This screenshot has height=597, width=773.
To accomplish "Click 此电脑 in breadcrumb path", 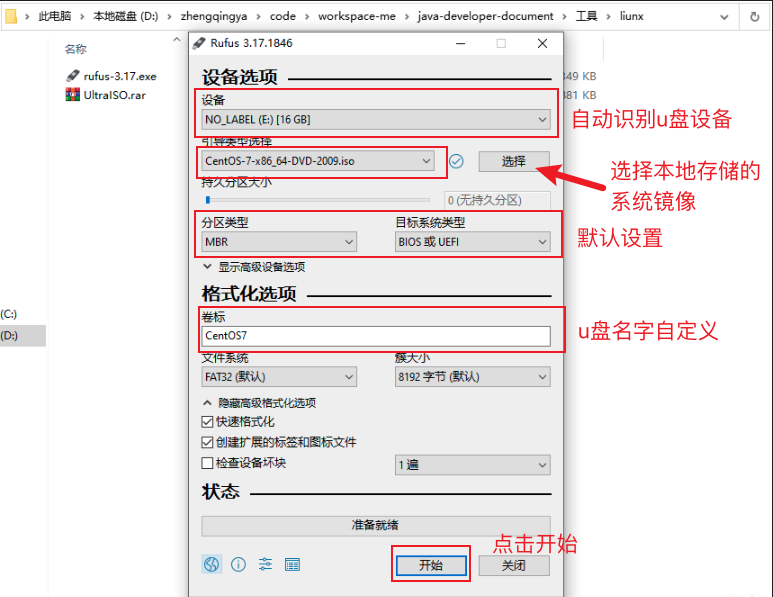I will [x=55, y=16].
